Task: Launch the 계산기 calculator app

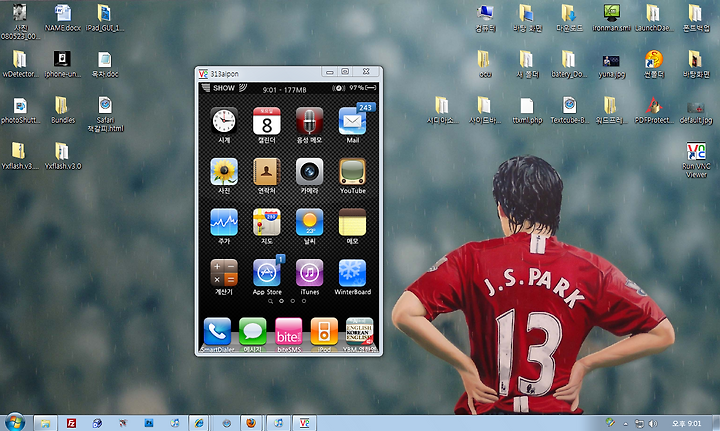Action: click(x=224, y=273)
